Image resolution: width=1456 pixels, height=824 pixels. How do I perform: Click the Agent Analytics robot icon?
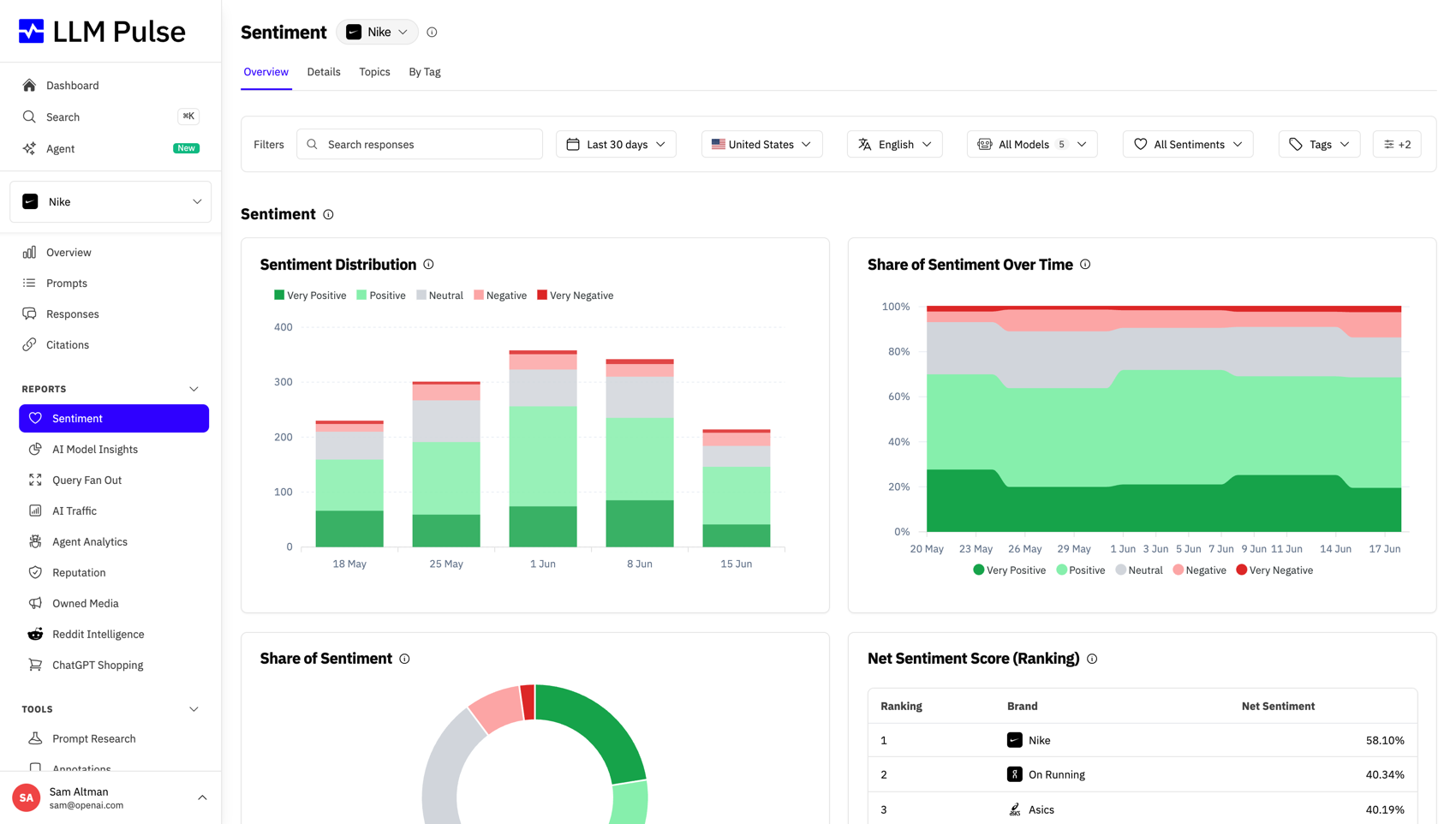(x=35, y=541)
